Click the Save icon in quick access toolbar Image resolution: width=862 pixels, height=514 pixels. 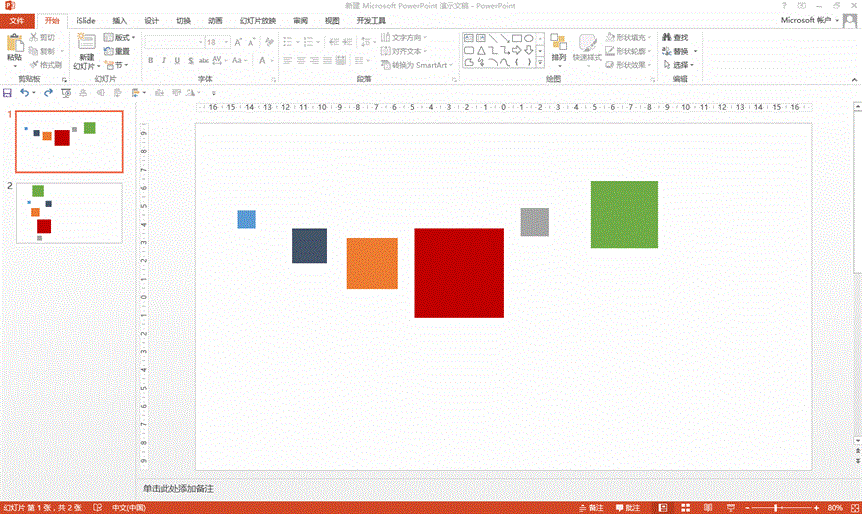click(x=8, y=92)
